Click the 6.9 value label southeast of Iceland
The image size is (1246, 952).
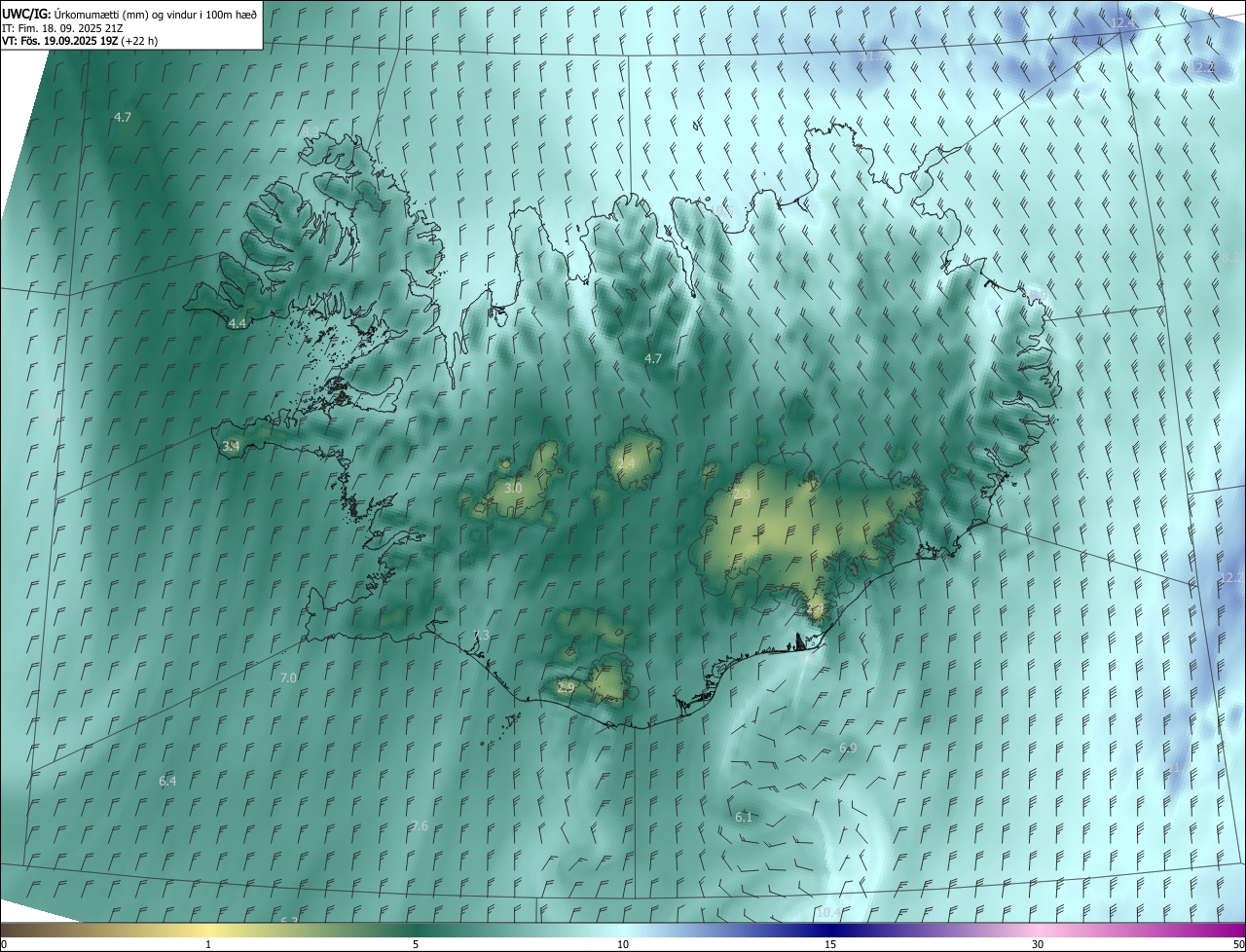(x=848, y=748)
